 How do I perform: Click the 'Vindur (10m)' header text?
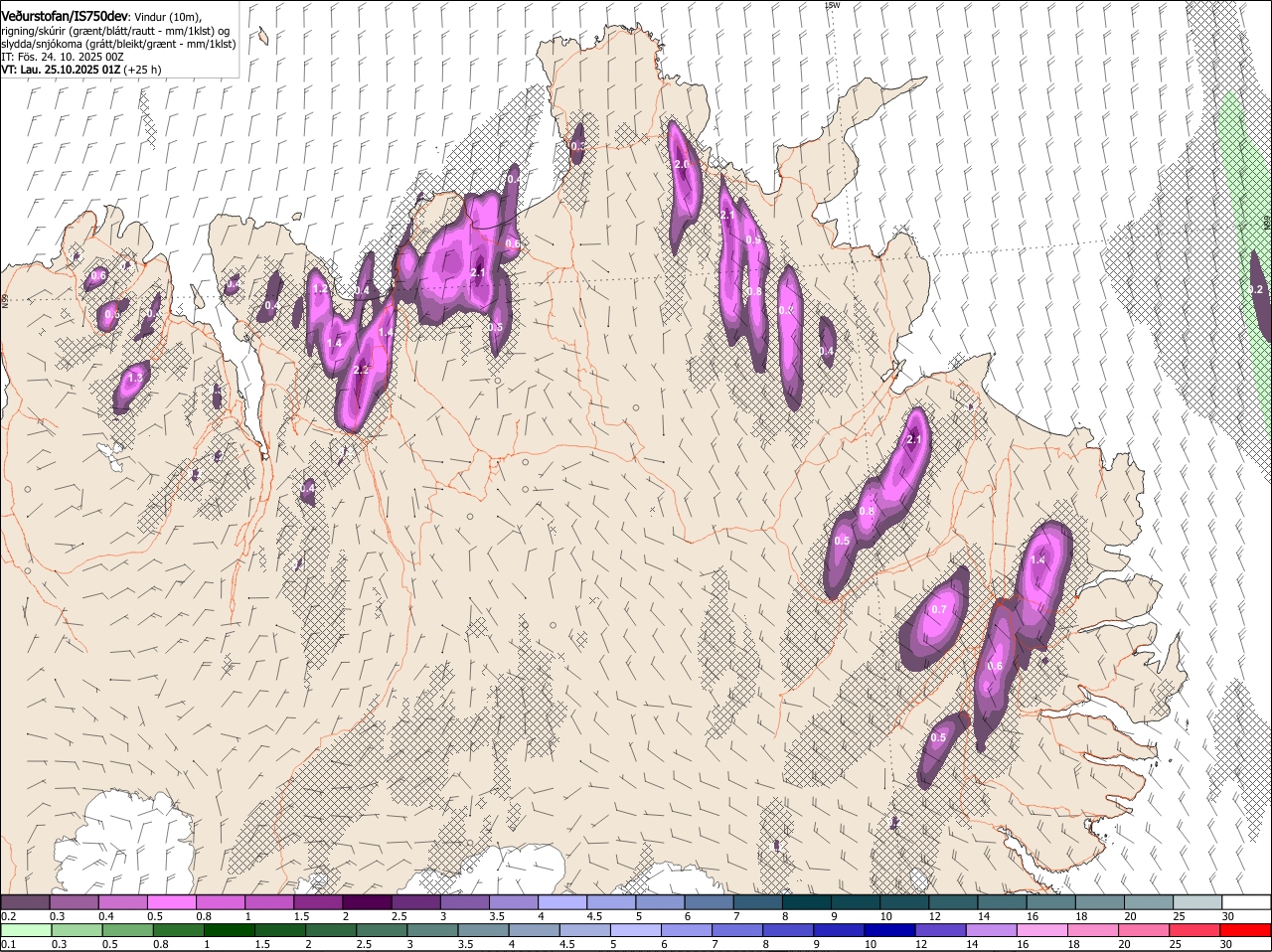pyautogui.click(x=168, y=17)
